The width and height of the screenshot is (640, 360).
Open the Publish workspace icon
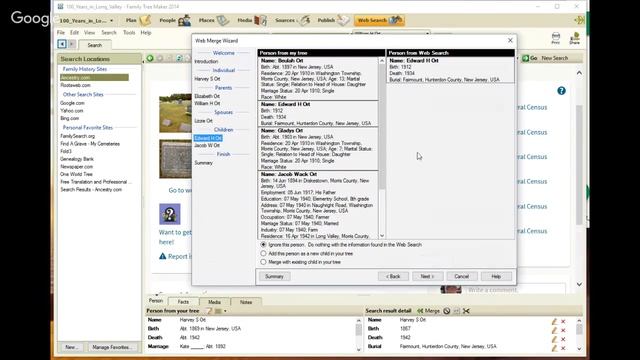pos(343,20)
